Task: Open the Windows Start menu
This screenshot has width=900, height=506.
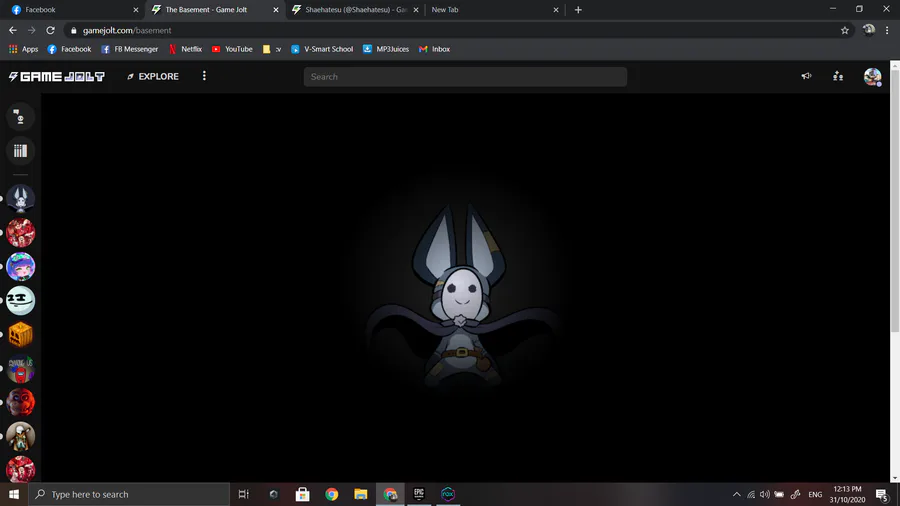Action: click(14, 494)
